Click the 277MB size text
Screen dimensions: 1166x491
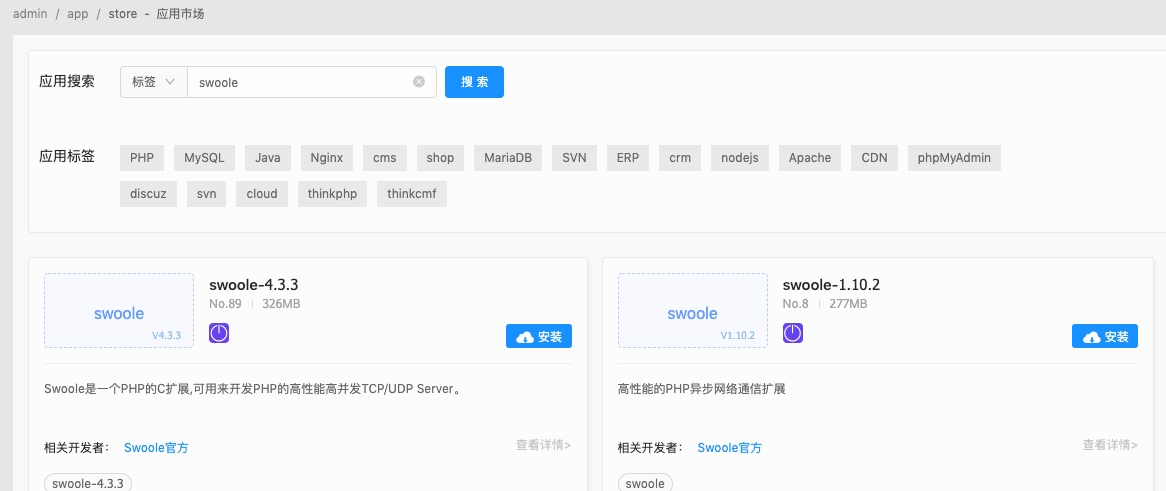(x=848, y=304)
